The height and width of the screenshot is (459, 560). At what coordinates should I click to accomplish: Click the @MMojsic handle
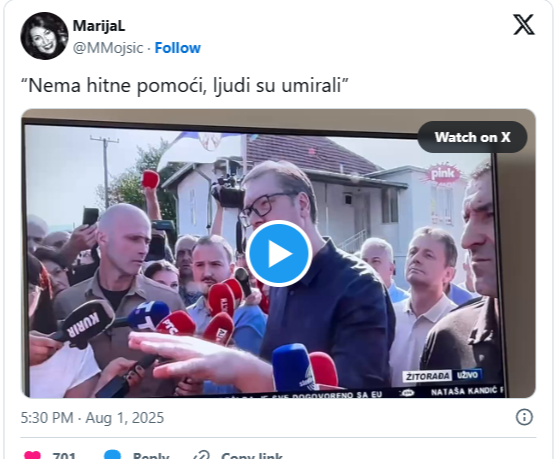pyautogui.click(x=108, y=48)
